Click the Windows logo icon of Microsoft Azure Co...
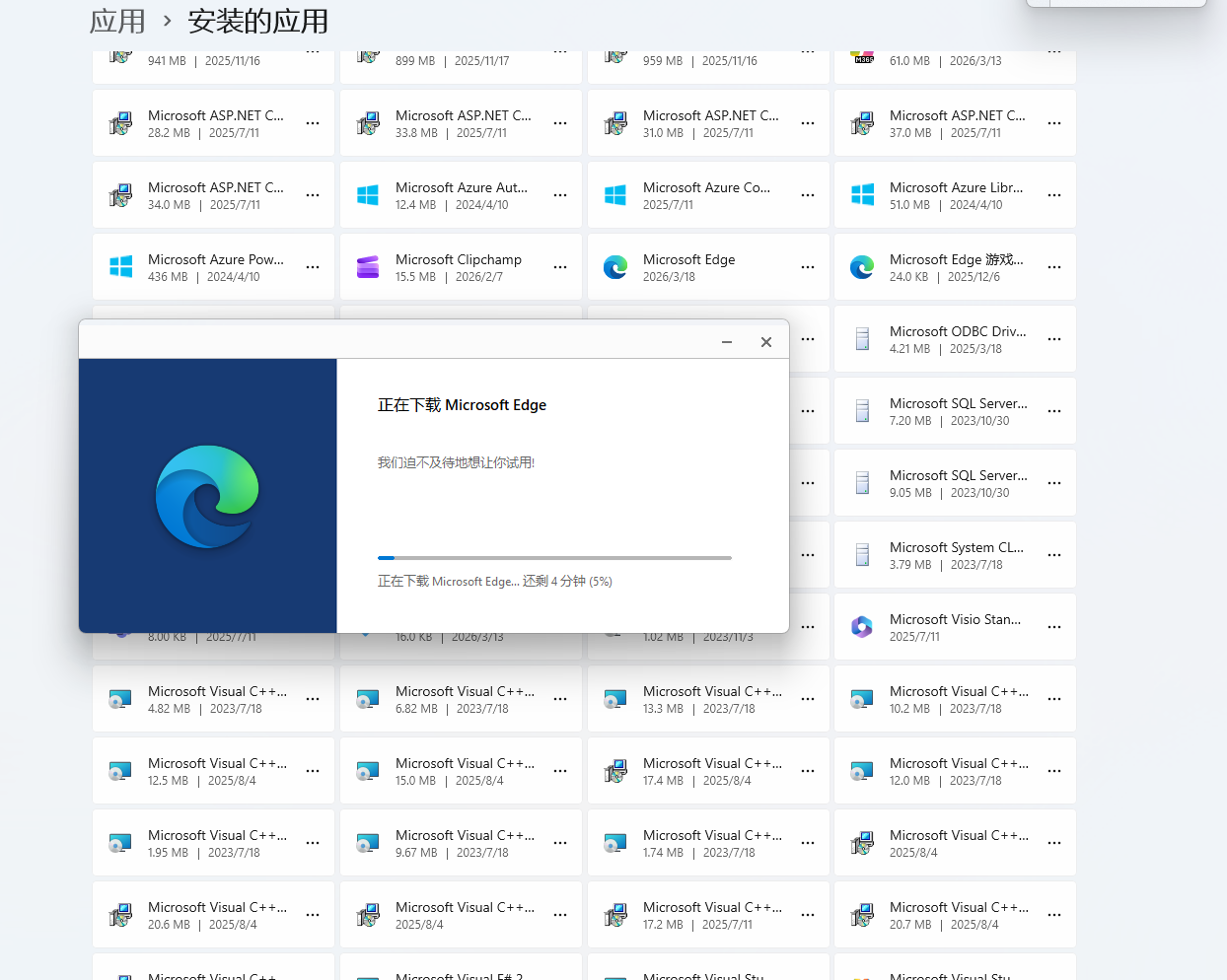The height and width of the screenshot is (980, 1227). (615, 195)
